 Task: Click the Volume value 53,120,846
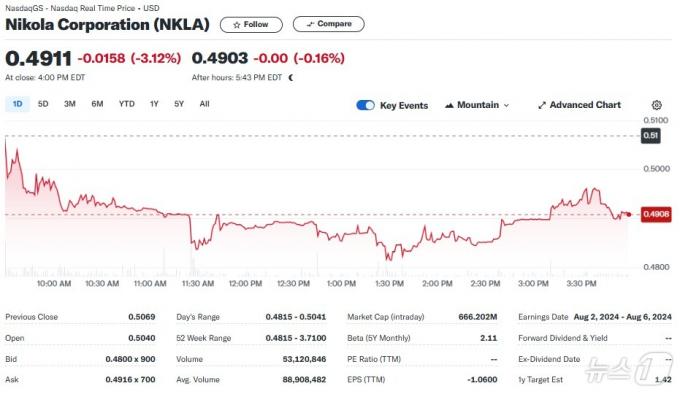point(304,359)
